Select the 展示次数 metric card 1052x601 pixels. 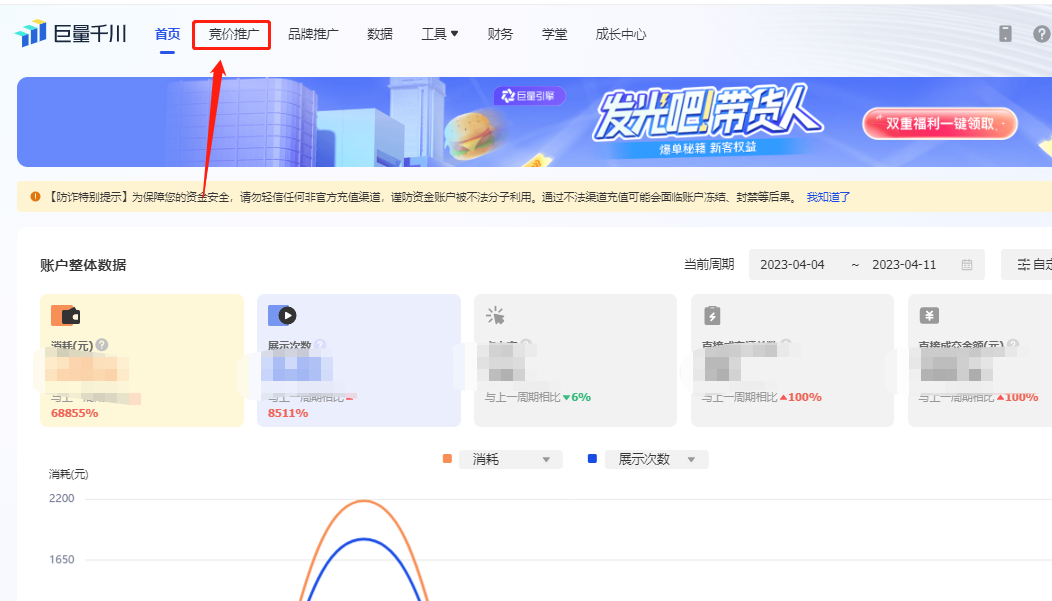[x=359, y=360]
